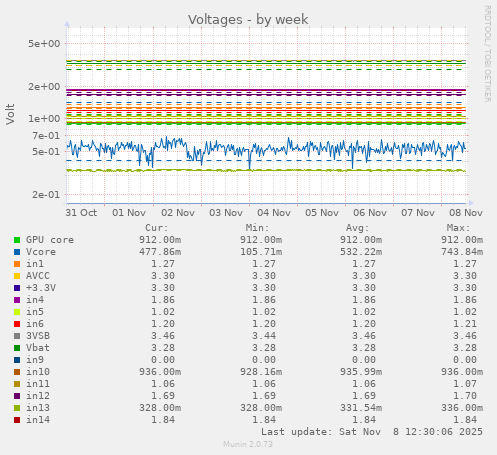Image resolution: width=497 pixels, height=455 pixels.
Task: Click the 'Last update' timestamp line
Action: pos(372,432)
